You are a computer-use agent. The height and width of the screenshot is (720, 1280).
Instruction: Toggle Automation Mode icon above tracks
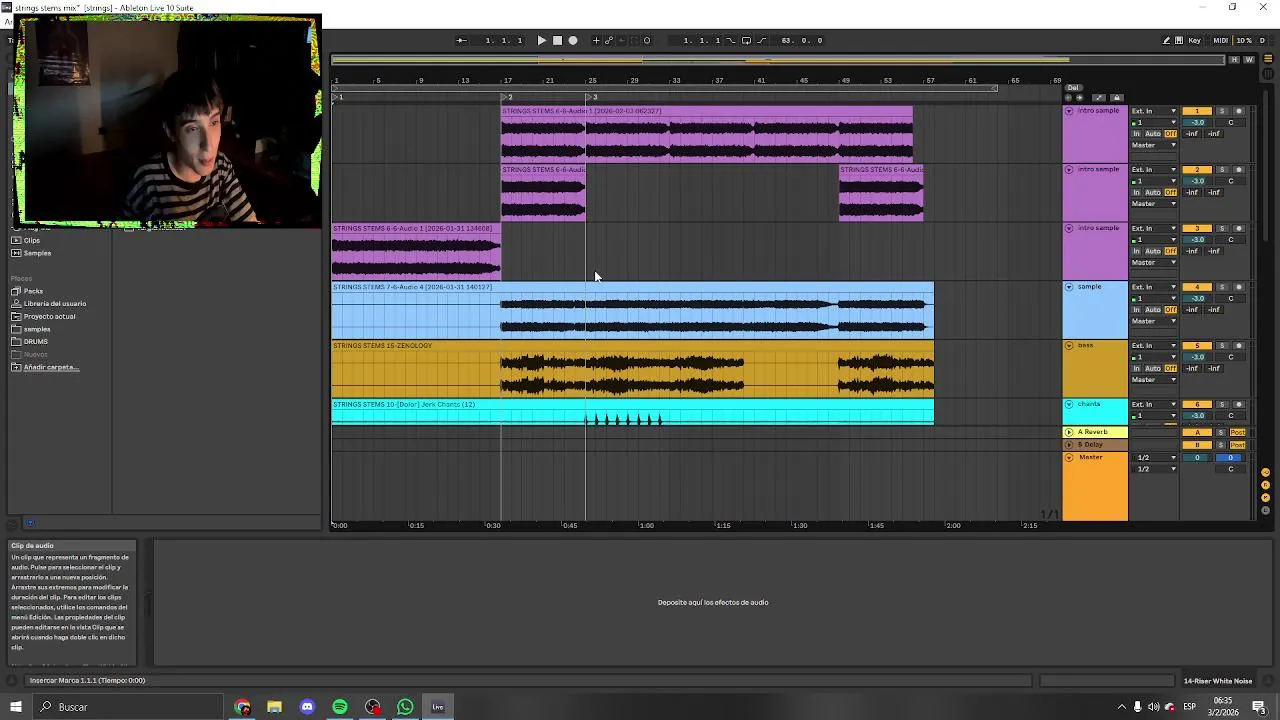(x=1099, y=98)
